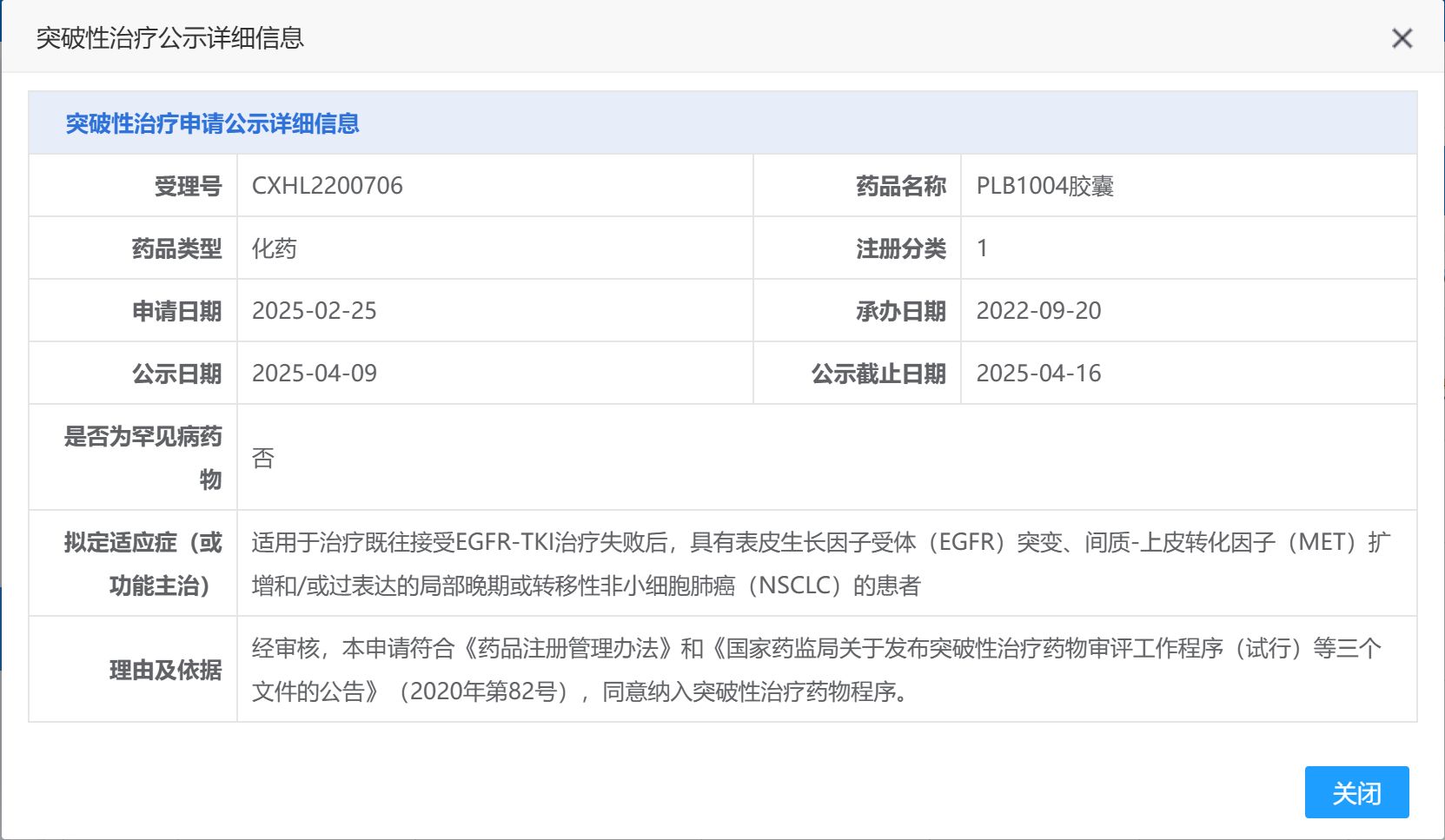Select publicity deadline 2025-04-16
1445x840 pixels.
[1039, 374]
